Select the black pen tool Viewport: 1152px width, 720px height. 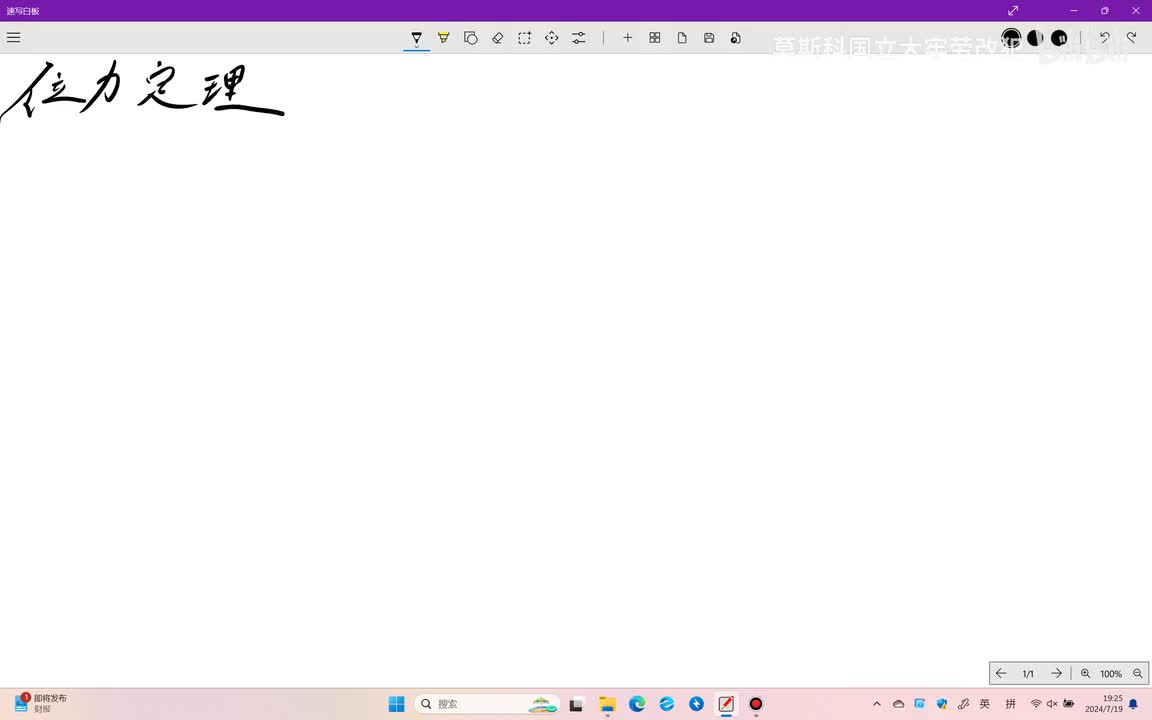417,37
